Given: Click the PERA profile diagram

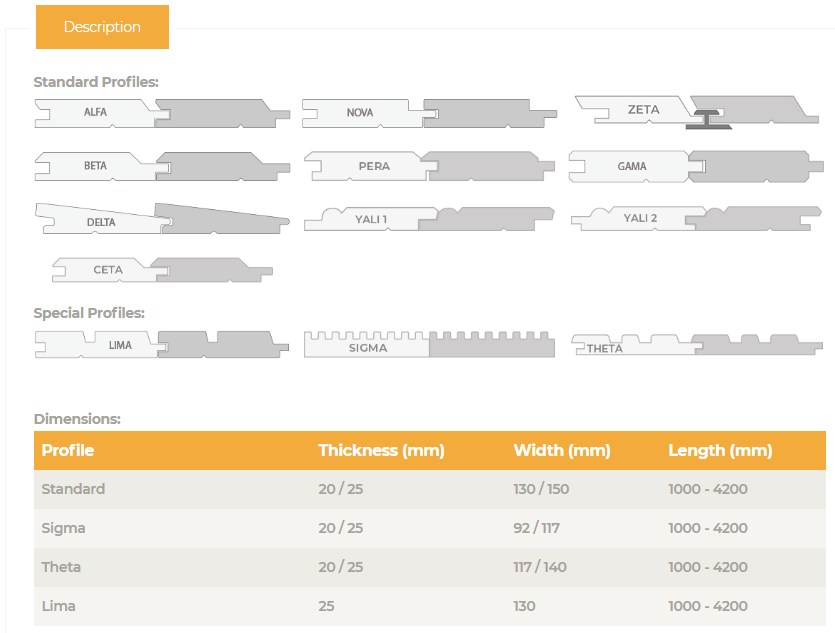Looking at the screenshot, I should (x=429, y=166).
